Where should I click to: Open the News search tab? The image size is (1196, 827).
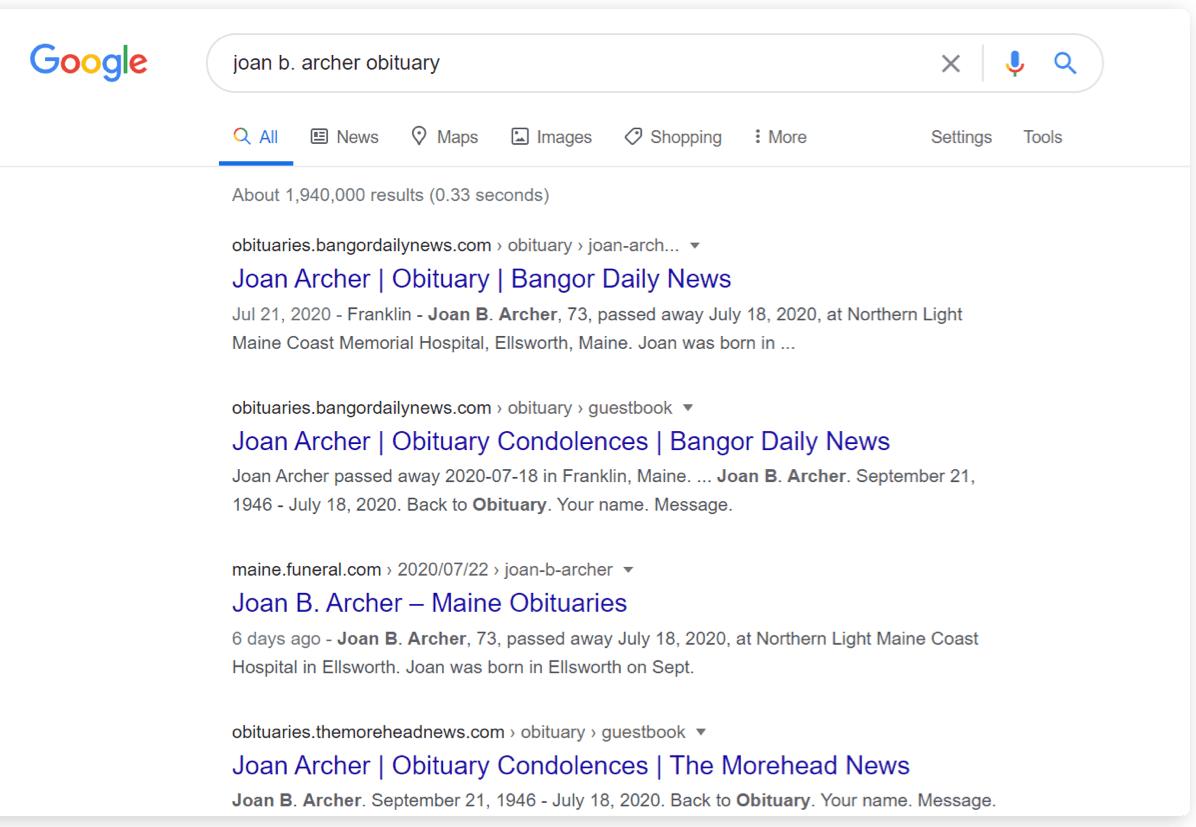click(x=345, y=137)
